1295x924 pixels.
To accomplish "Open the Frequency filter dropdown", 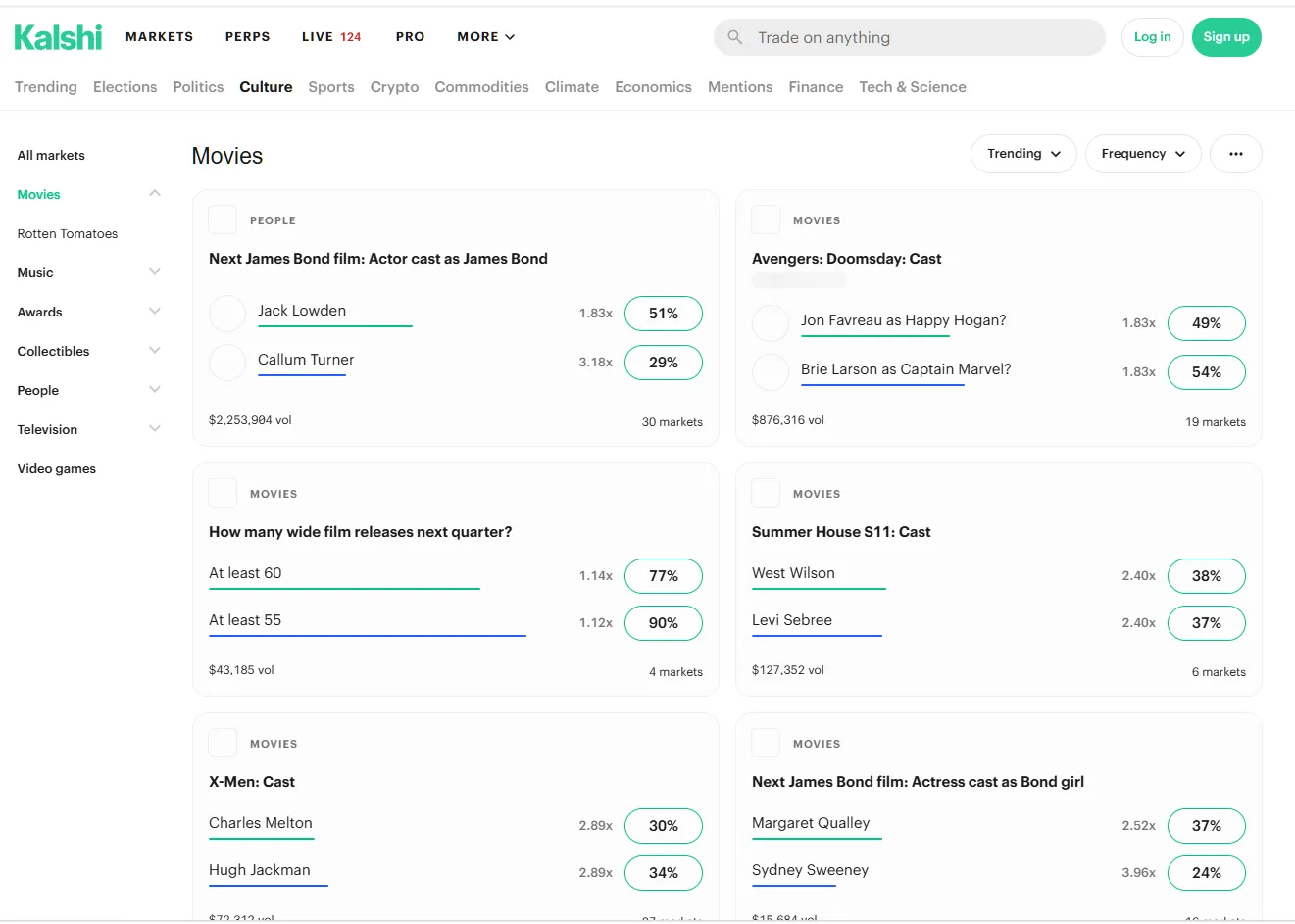I will pyautogui.click(x=1143, y=154).
